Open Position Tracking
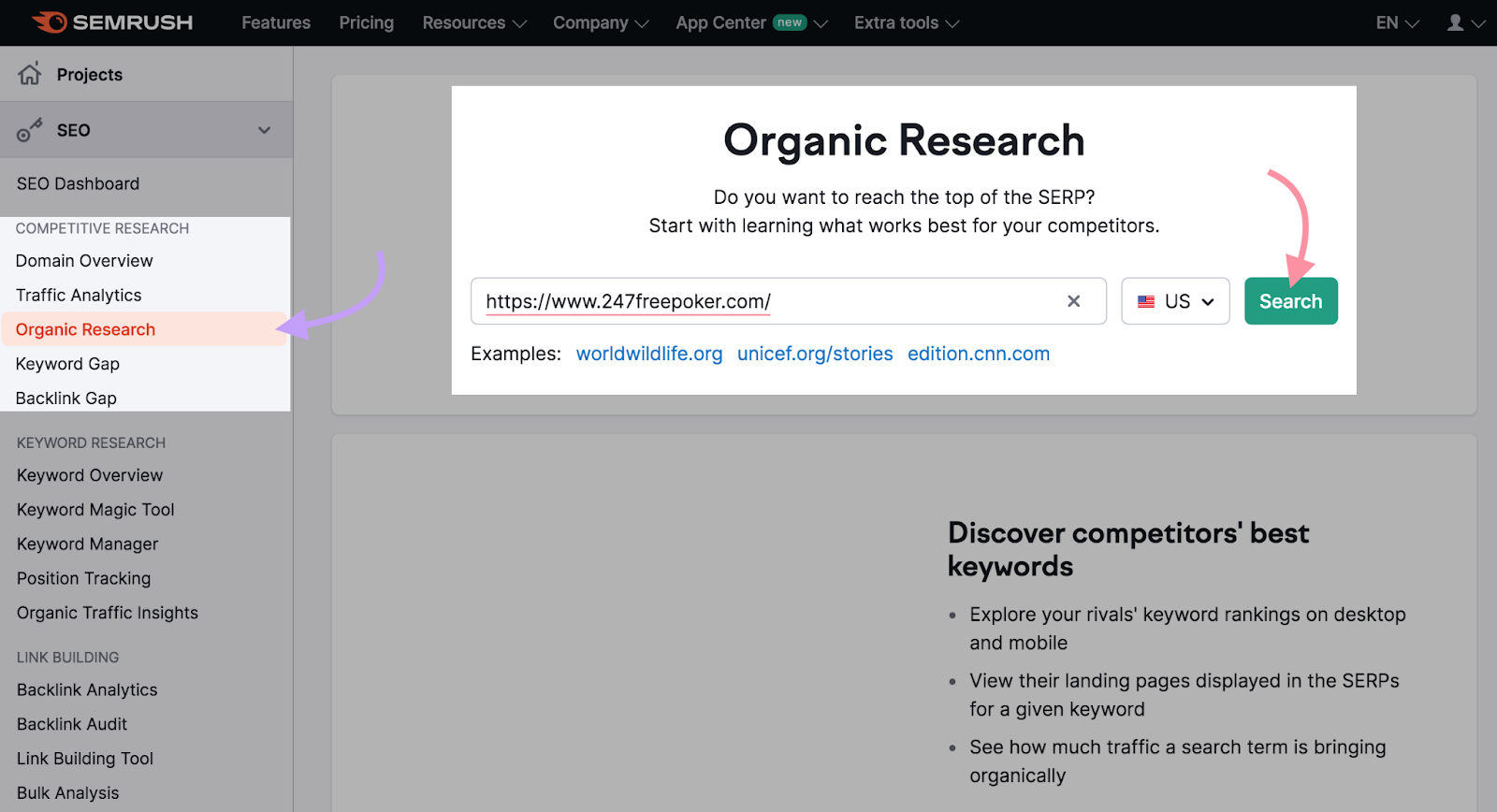 [83, 579]
